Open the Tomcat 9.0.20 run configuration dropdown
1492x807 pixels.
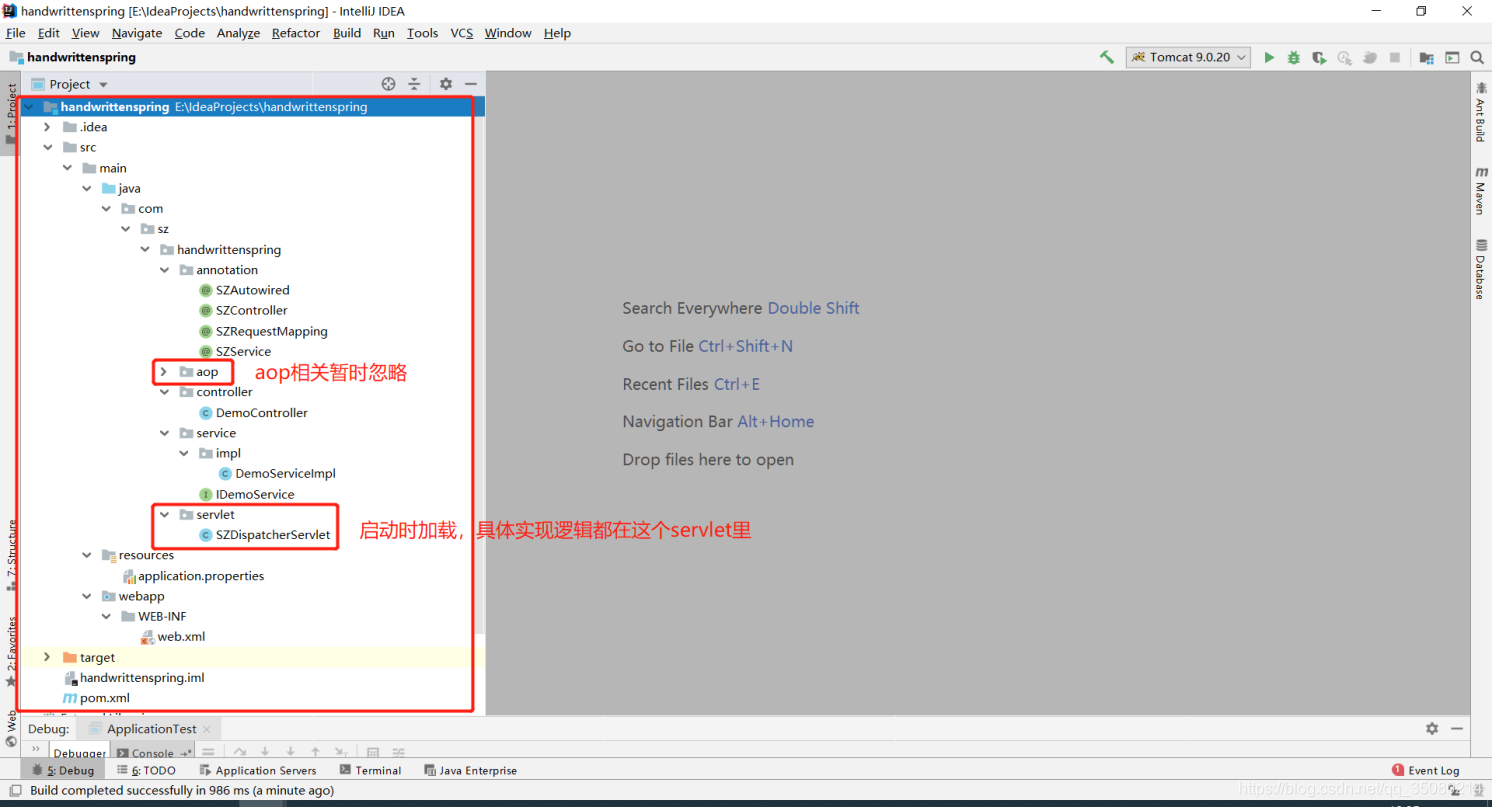point(1188,57)
